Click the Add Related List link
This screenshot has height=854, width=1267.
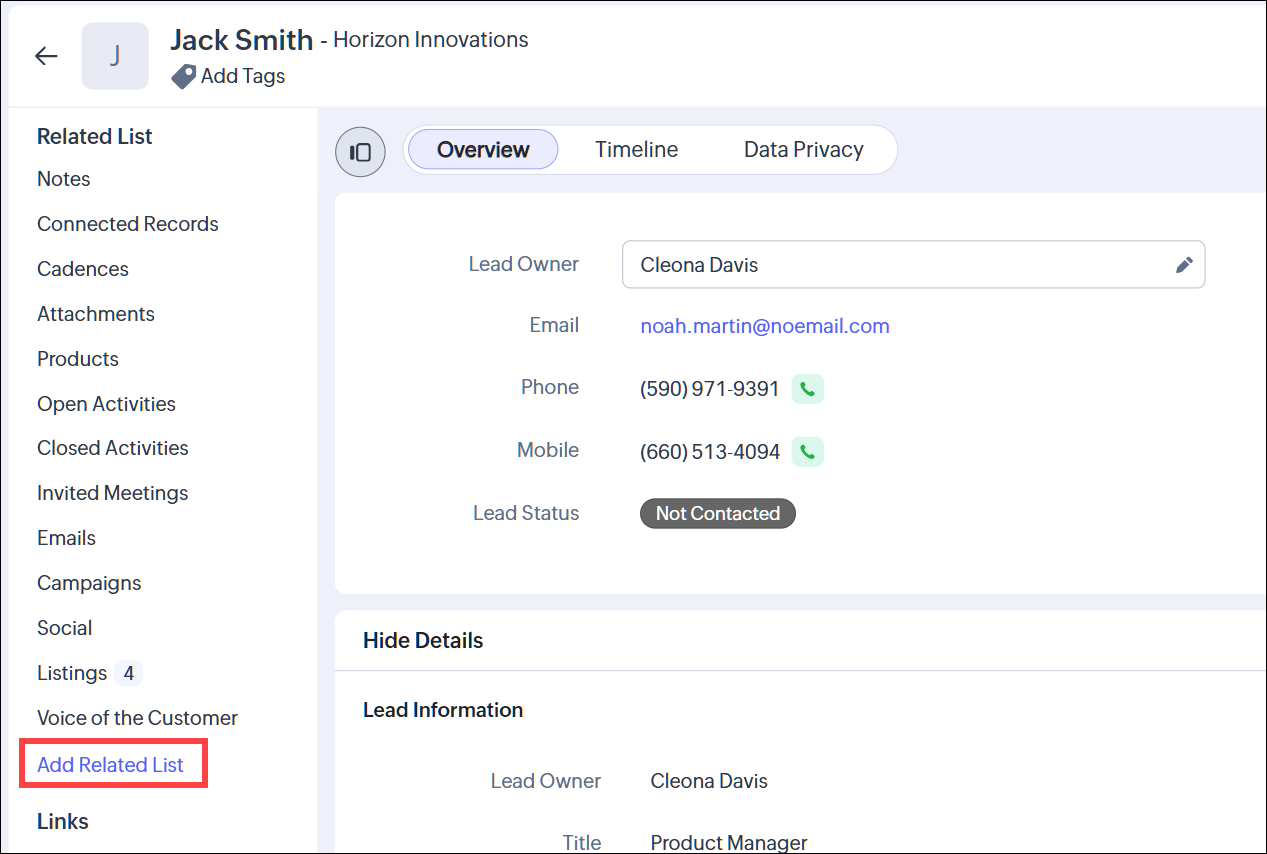point(111,765)
